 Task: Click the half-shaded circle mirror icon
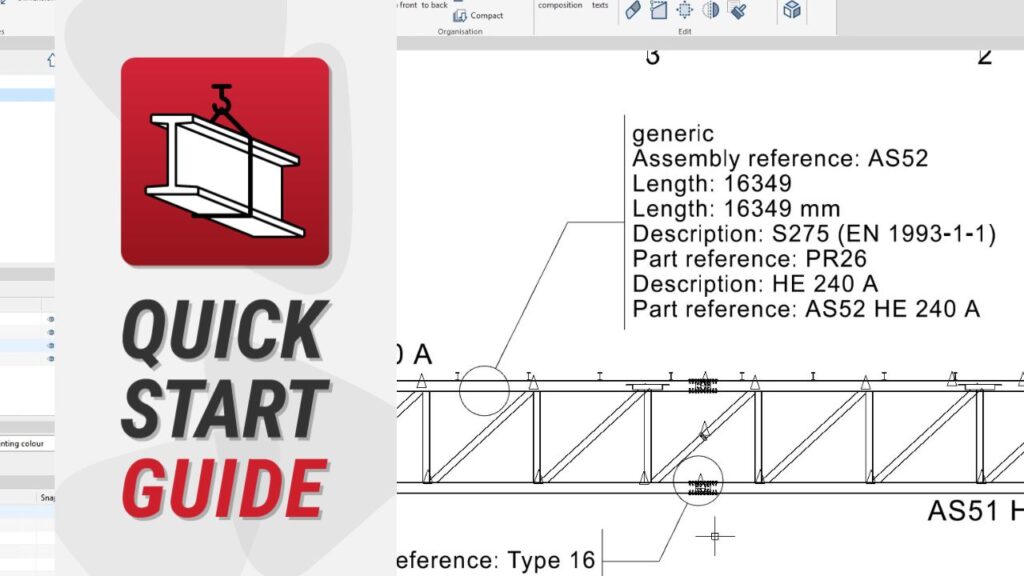711,10
